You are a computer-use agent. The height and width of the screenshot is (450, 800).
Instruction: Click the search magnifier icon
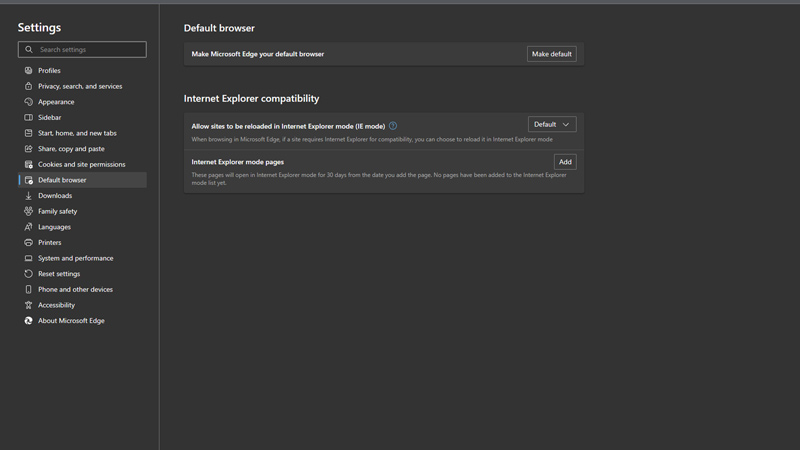(x=29, y=49)
